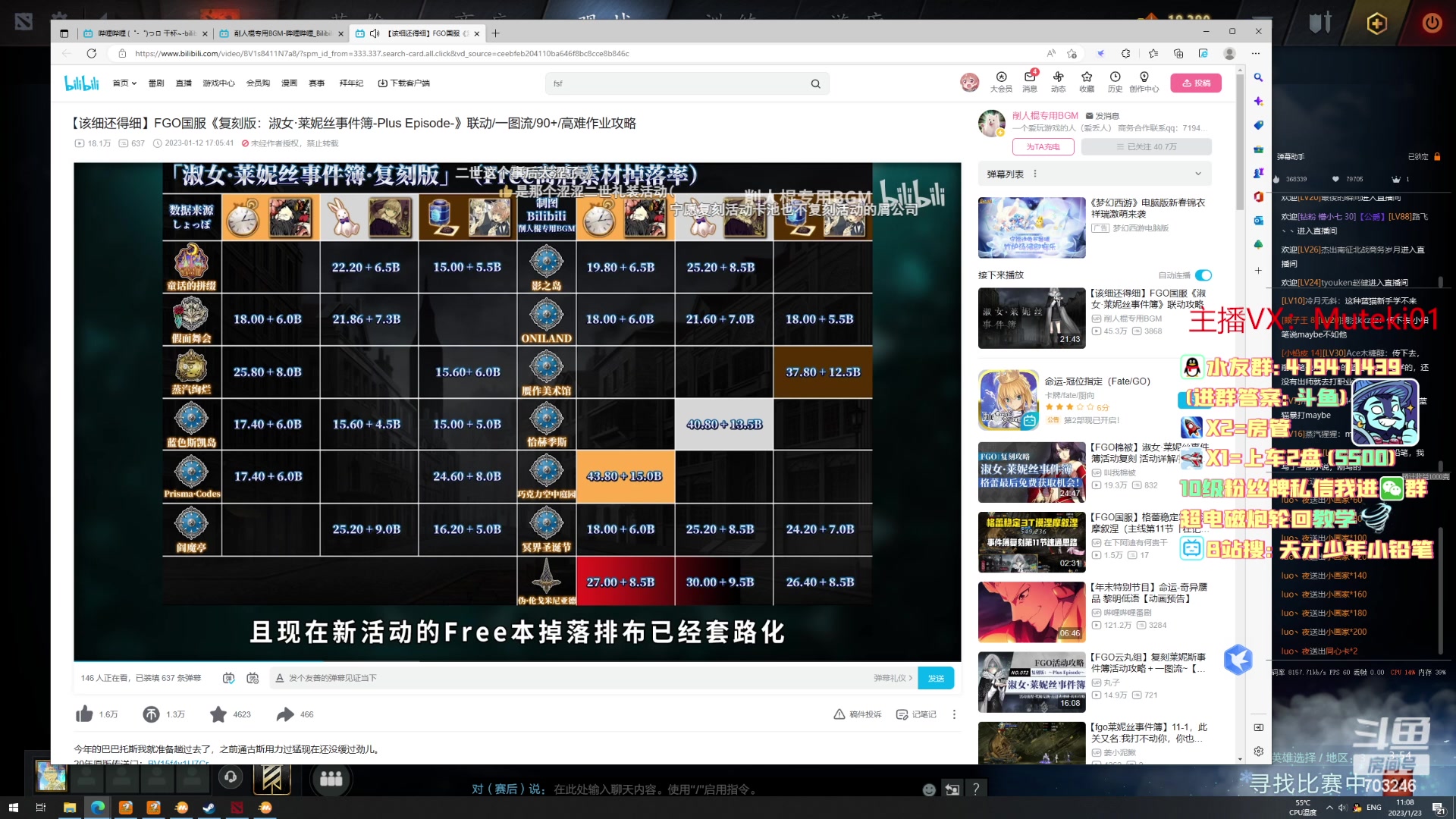The image size is (1456, 819).
Task: Click the video progress bar under player
Action: coord(517,661)
